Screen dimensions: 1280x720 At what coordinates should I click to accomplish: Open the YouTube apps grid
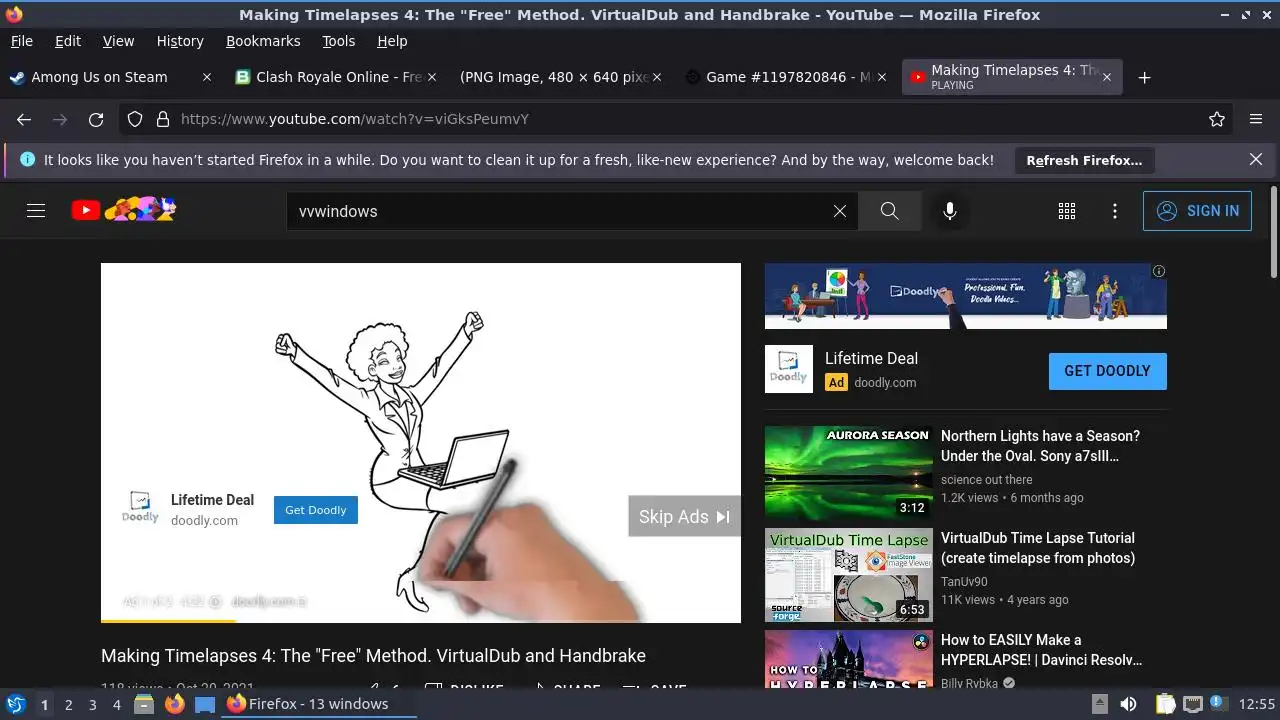[1067, 211]
